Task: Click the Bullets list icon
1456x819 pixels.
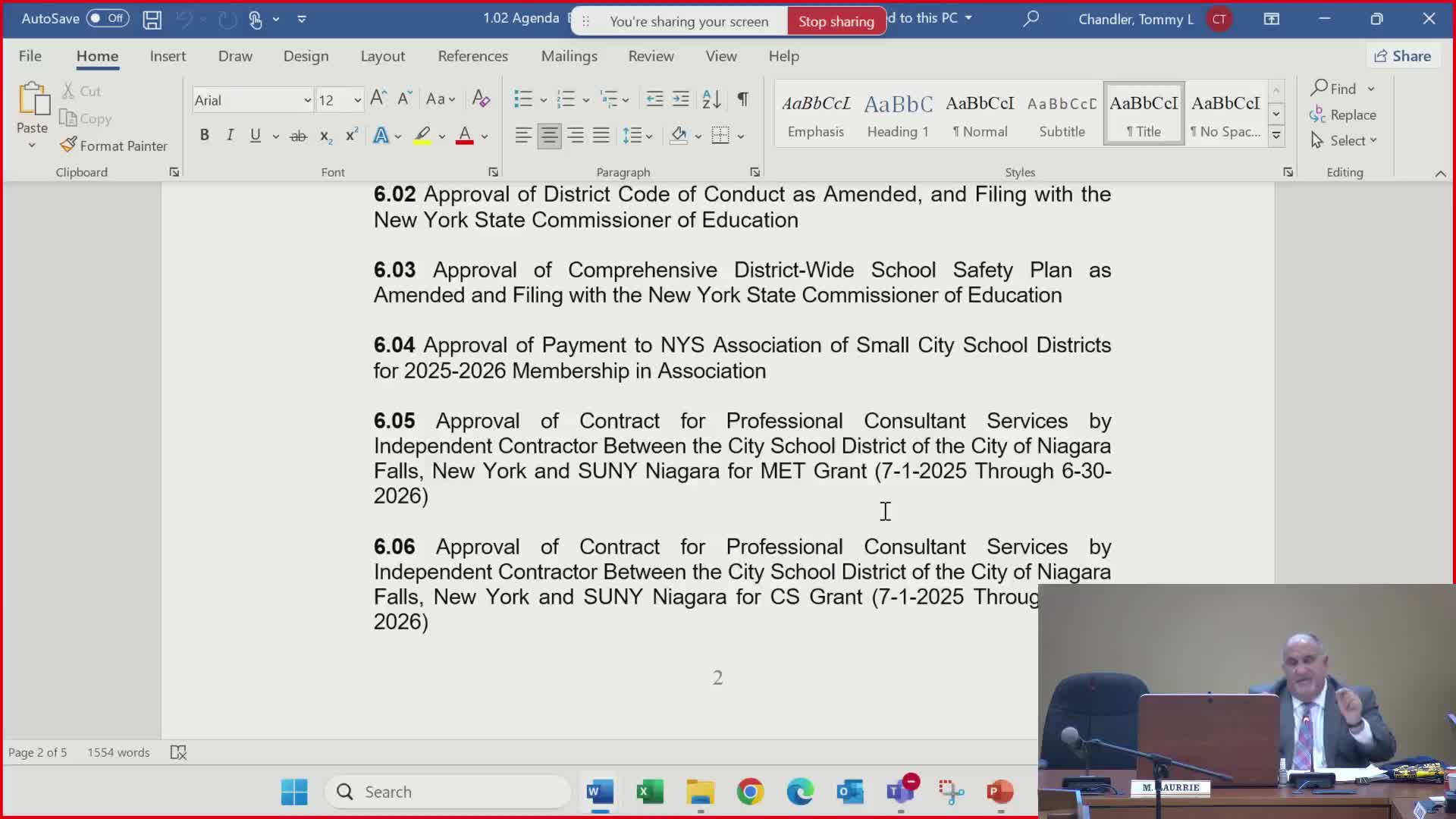Action: coord(522,99)
